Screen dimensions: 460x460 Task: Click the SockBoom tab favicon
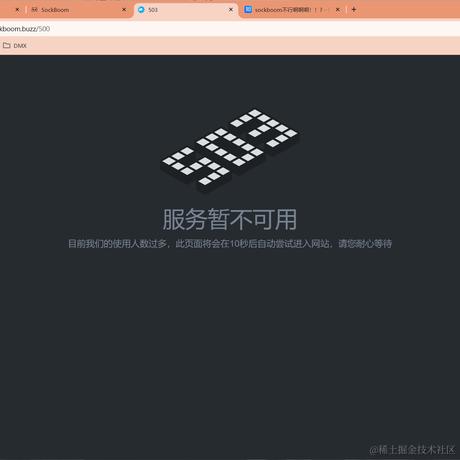point(34,10)
